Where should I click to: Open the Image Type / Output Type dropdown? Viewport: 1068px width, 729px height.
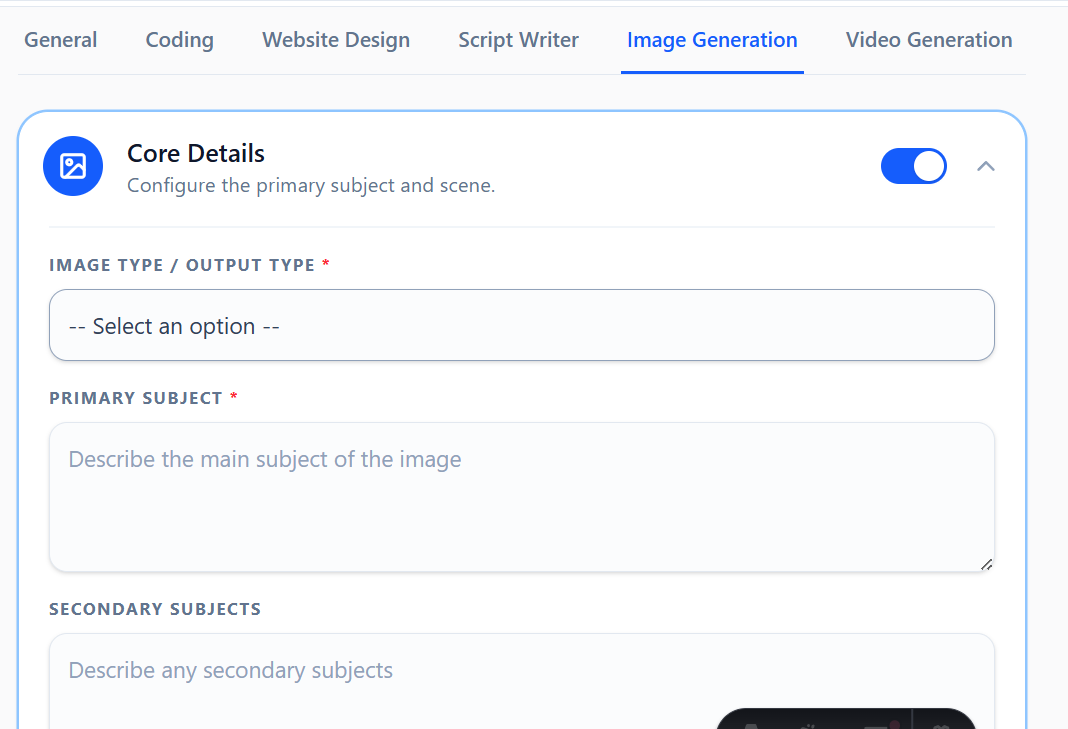522,326
